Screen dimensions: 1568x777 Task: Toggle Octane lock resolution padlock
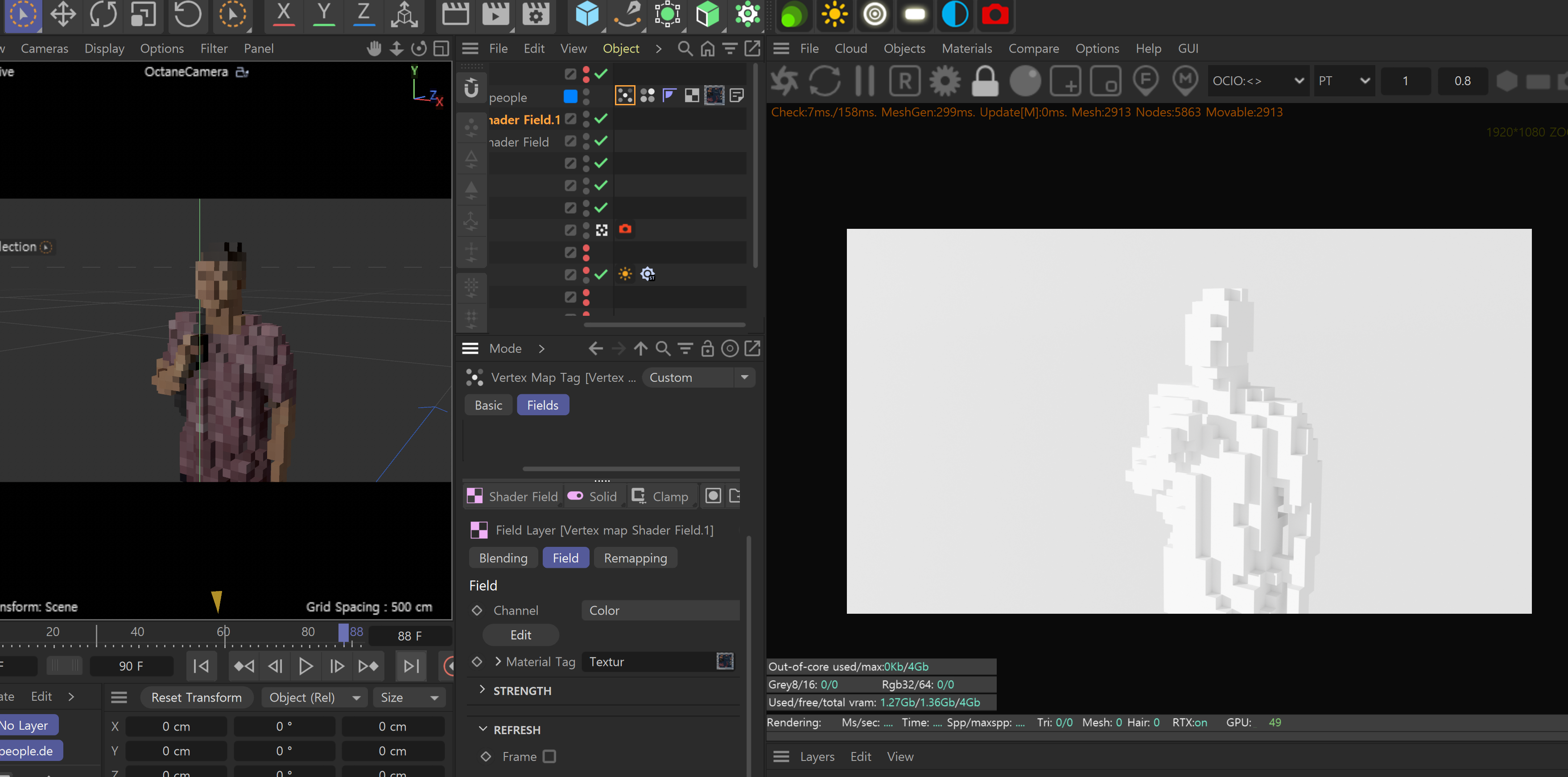tap(985, 81)
